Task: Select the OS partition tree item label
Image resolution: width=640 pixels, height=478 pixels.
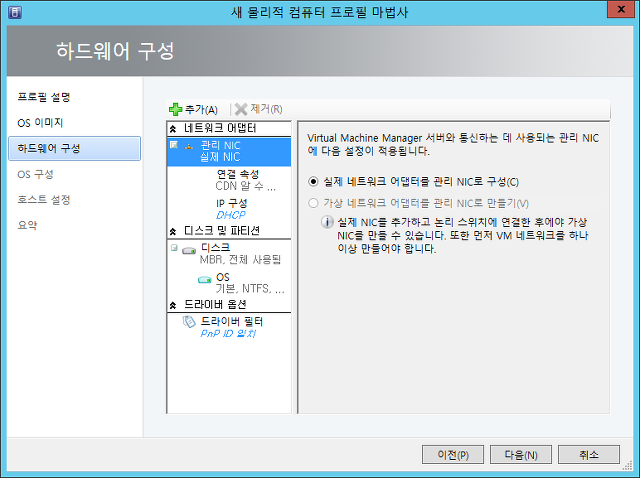Action: coord(222,277)
